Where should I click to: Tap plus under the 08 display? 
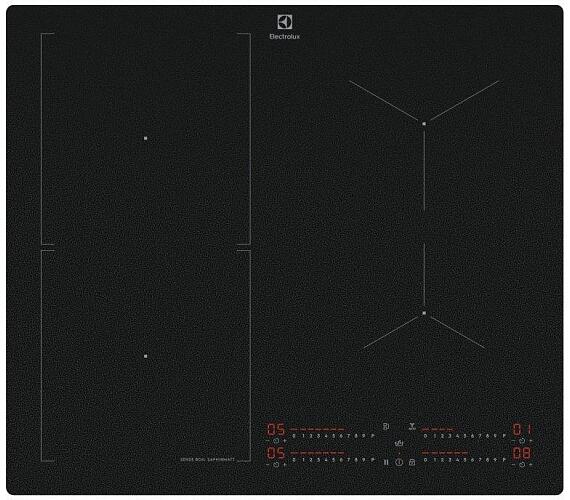tap(531, 464)
